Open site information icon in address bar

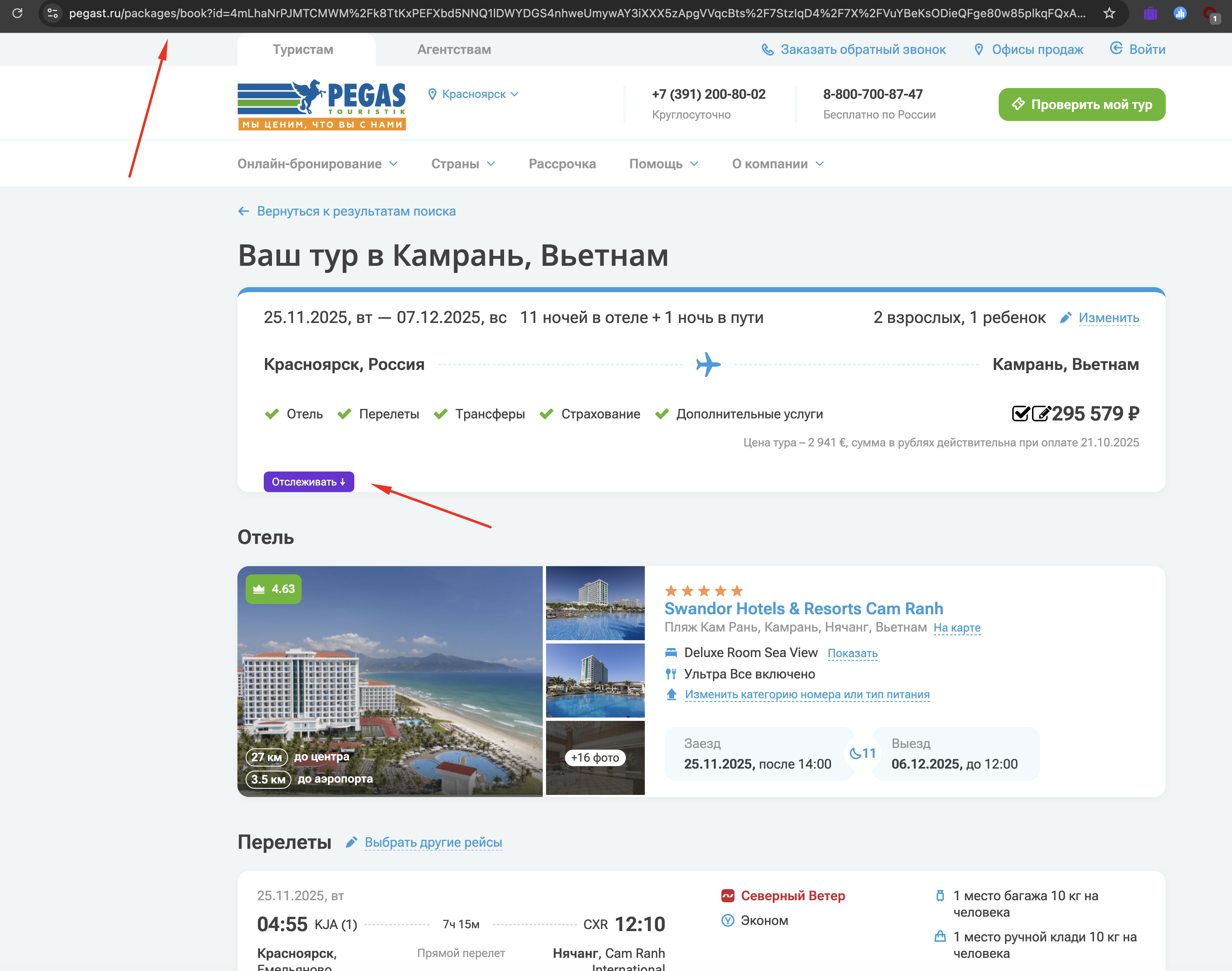point(53,13)
